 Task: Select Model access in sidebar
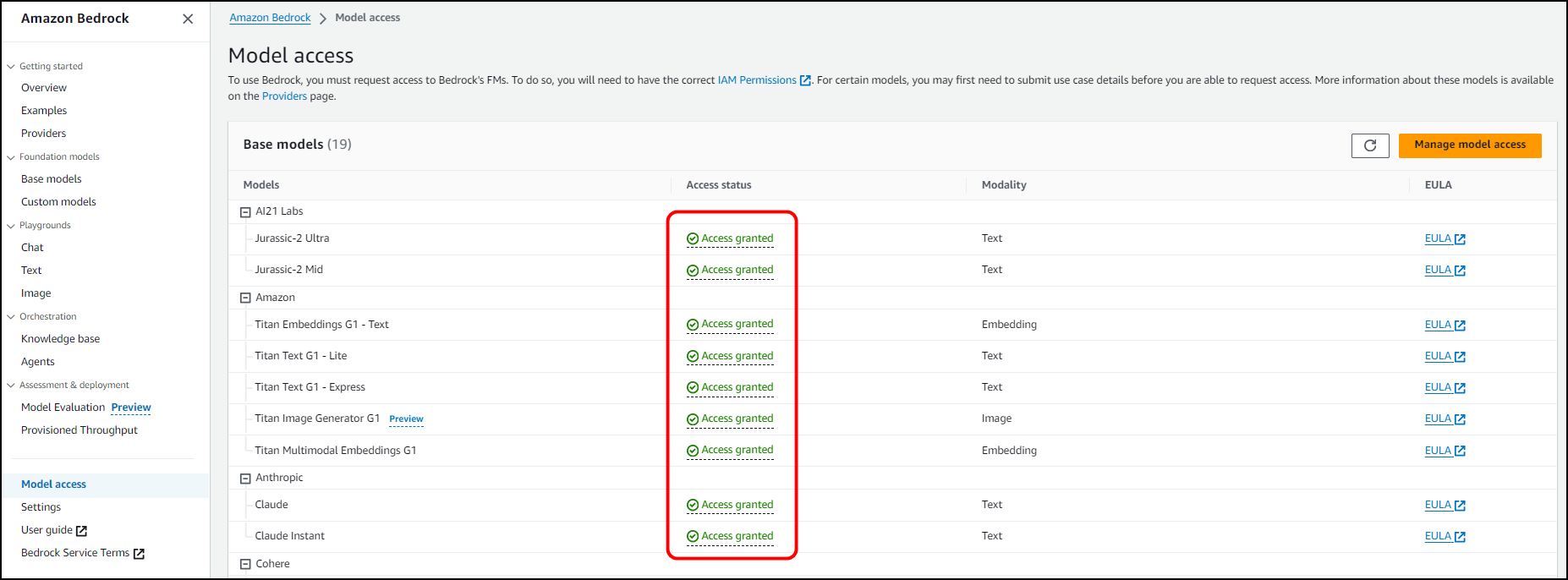53,484
